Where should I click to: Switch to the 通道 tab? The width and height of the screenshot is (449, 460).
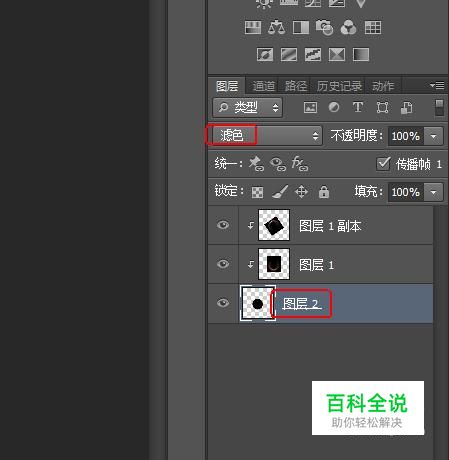click(x=263, y=86)
